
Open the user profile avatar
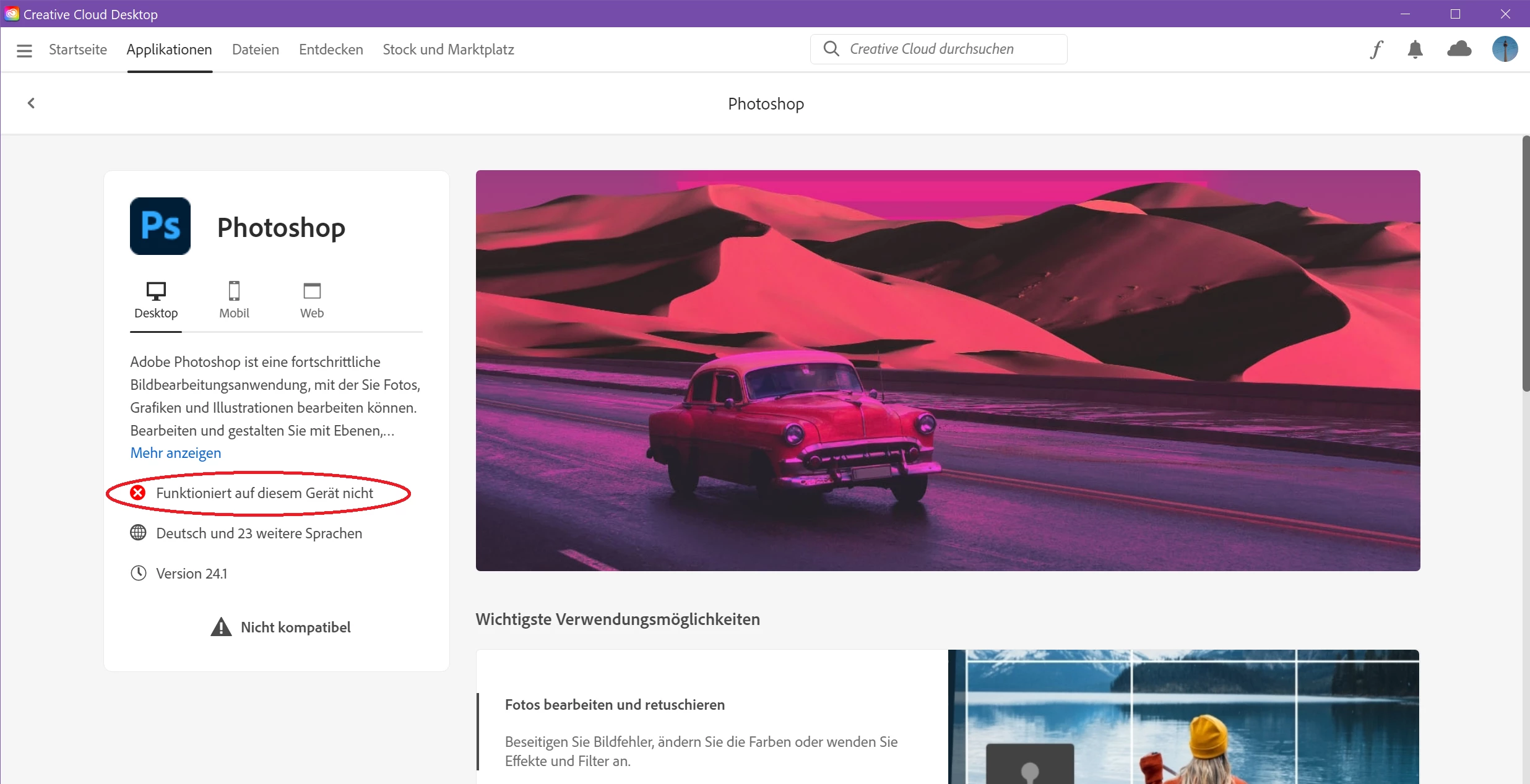point(1505,49)
